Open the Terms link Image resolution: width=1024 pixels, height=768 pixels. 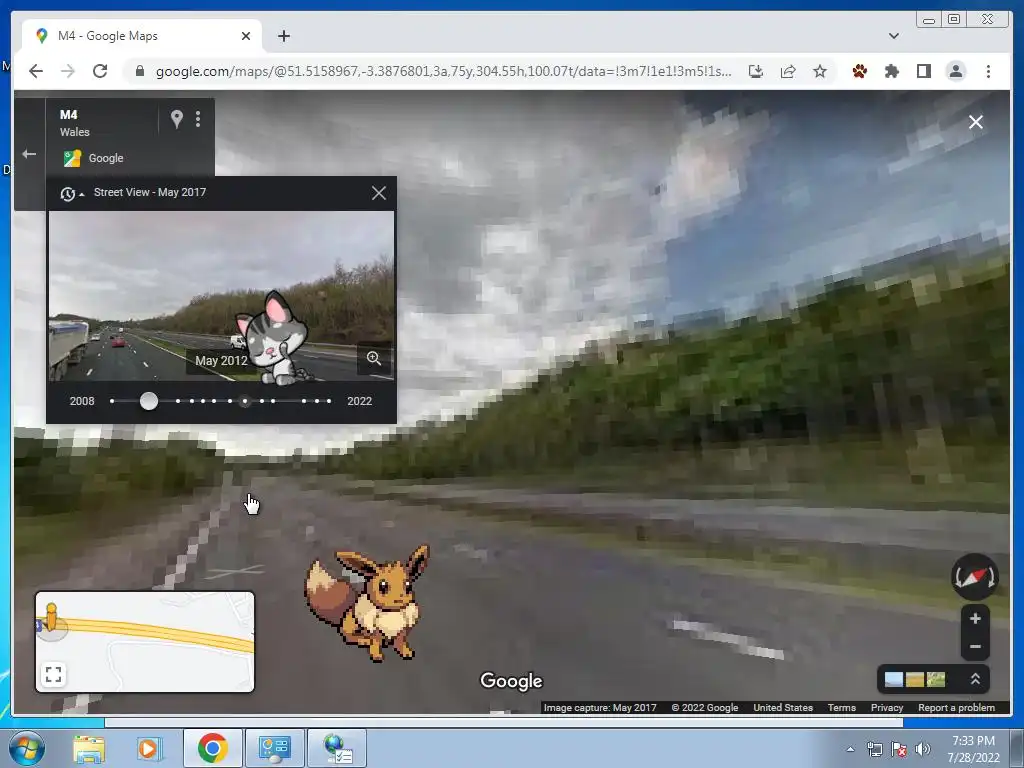coord(841,707)
